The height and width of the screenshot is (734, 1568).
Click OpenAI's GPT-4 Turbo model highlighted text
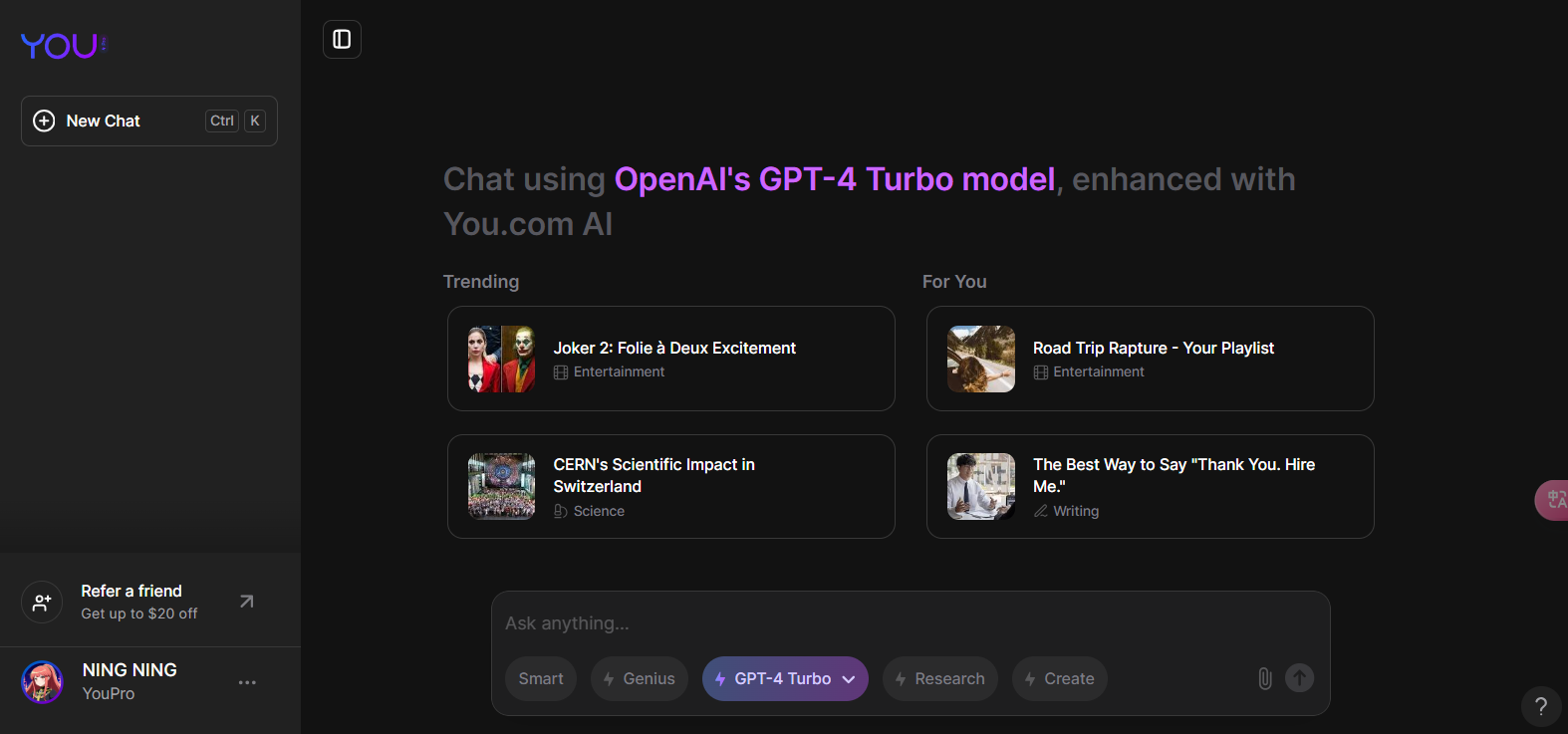click(x=835, y=179)
